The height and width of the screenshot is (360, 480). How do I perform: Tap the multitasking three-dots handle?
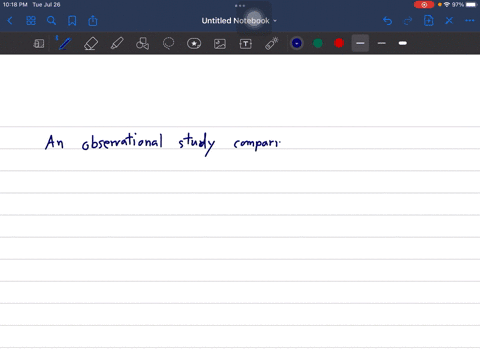point(240,6)
